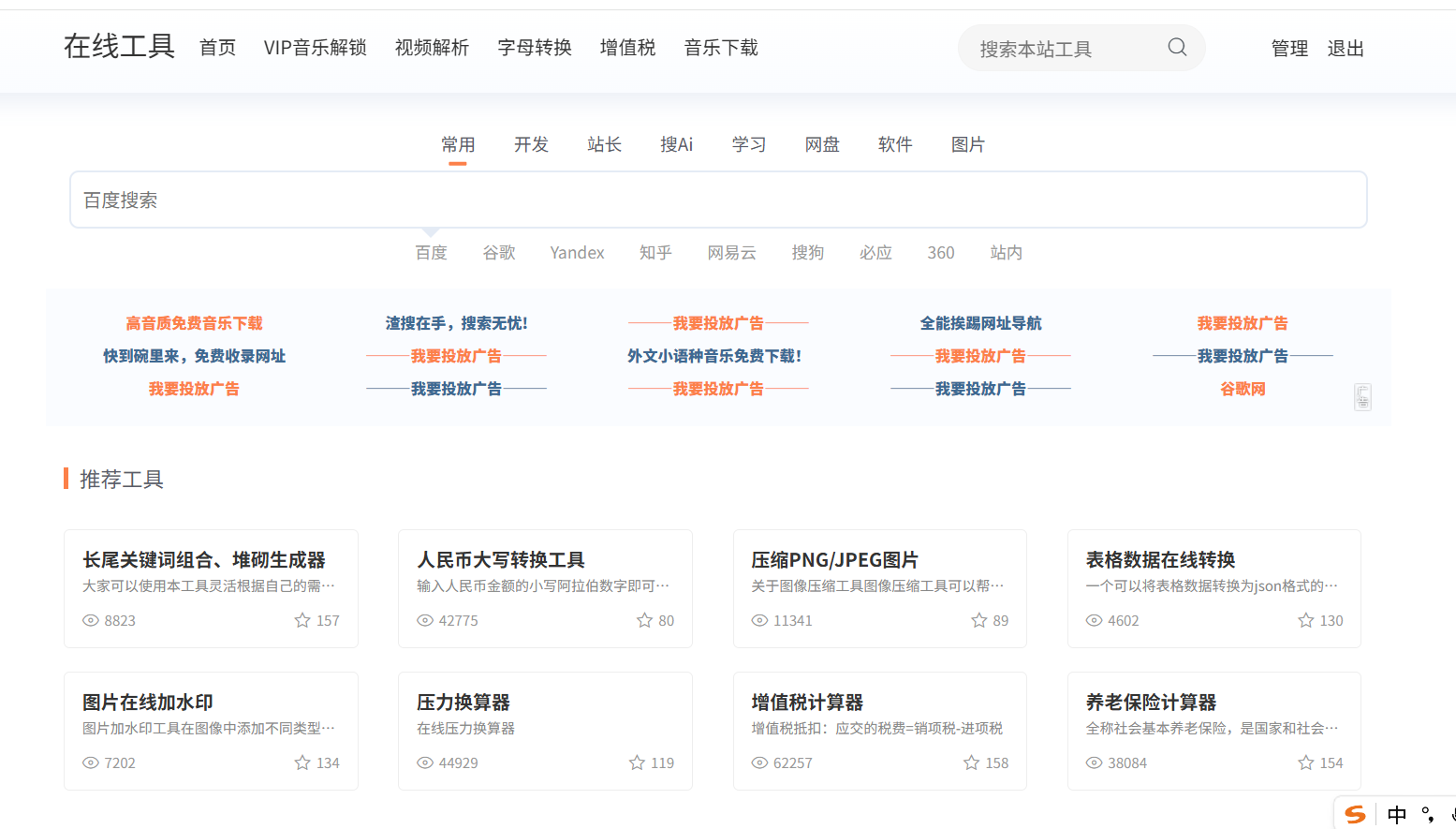1456x829 pixels.
Task: Click the Sogou input method S icon
Action: (x=1354, y=814)
